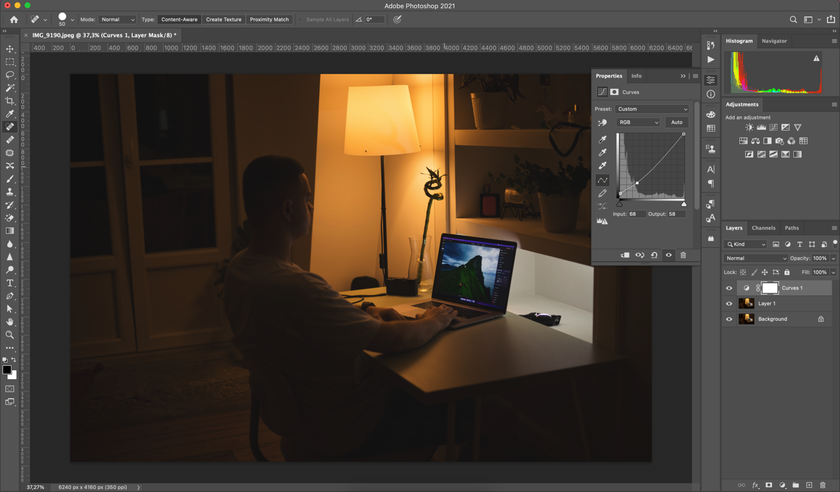
Task: Toggle lock all for layer
Action: (787, 272)
